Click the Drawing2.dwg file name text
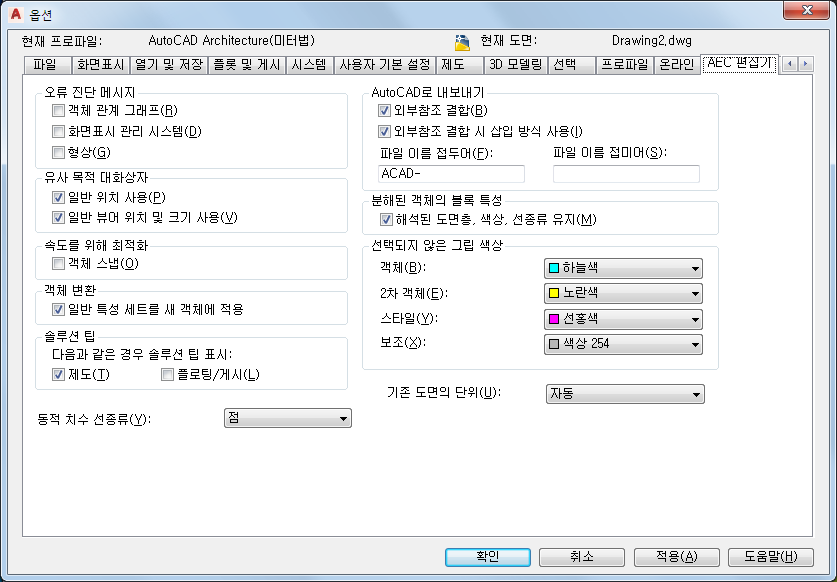 [x=652, y=41]
